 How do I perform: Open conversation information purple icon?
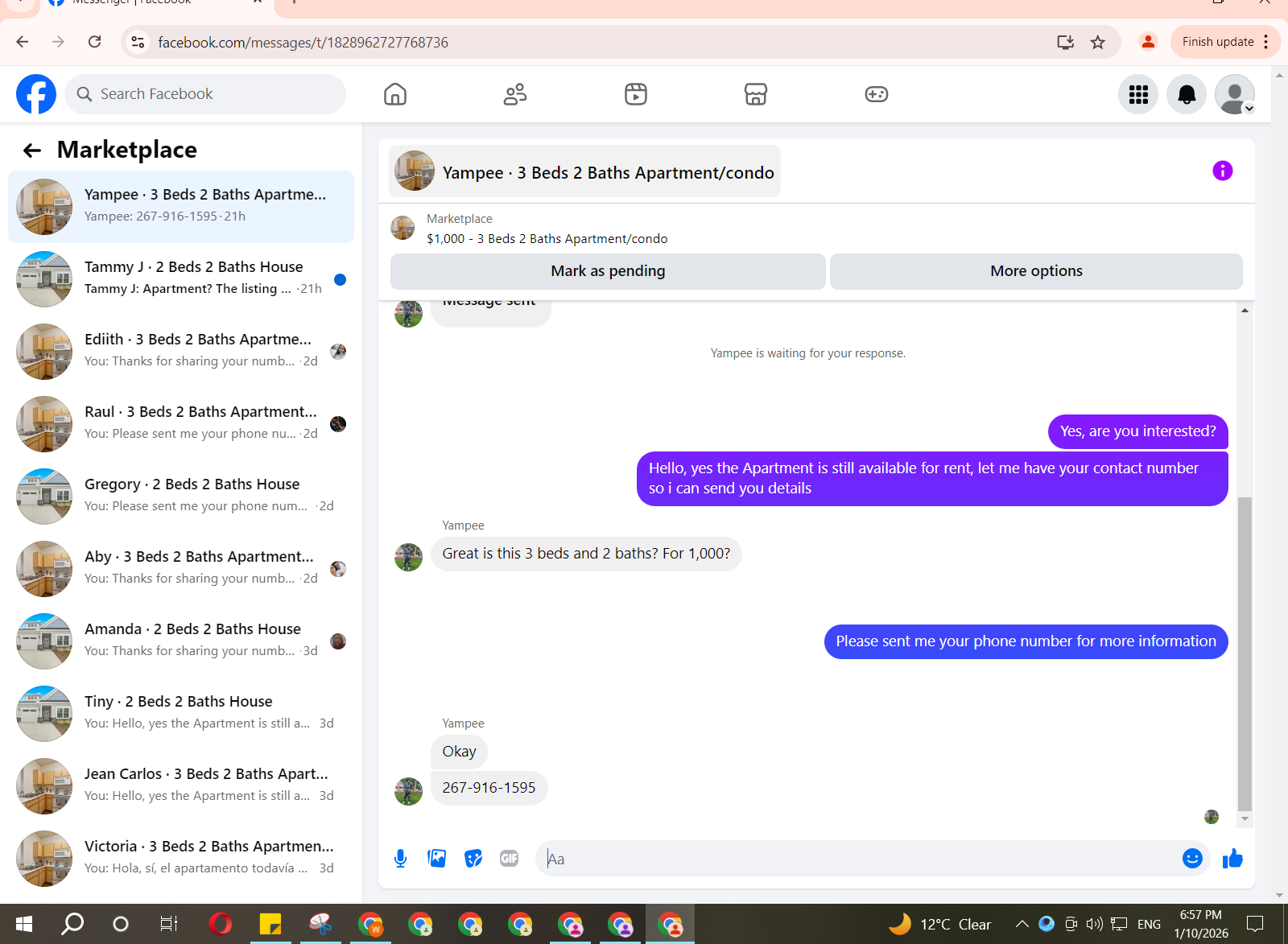coord(1222,171)
